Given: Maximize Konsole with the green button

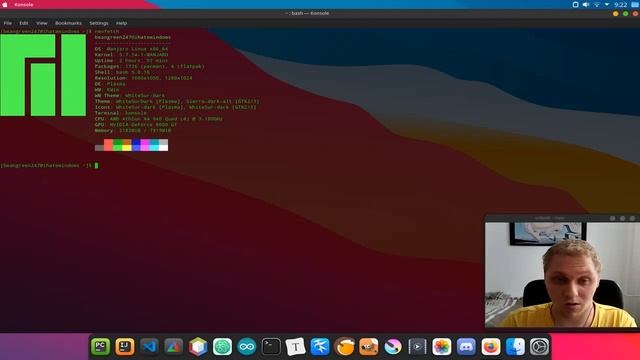Looking at the screenshot, I should point(625,13).
